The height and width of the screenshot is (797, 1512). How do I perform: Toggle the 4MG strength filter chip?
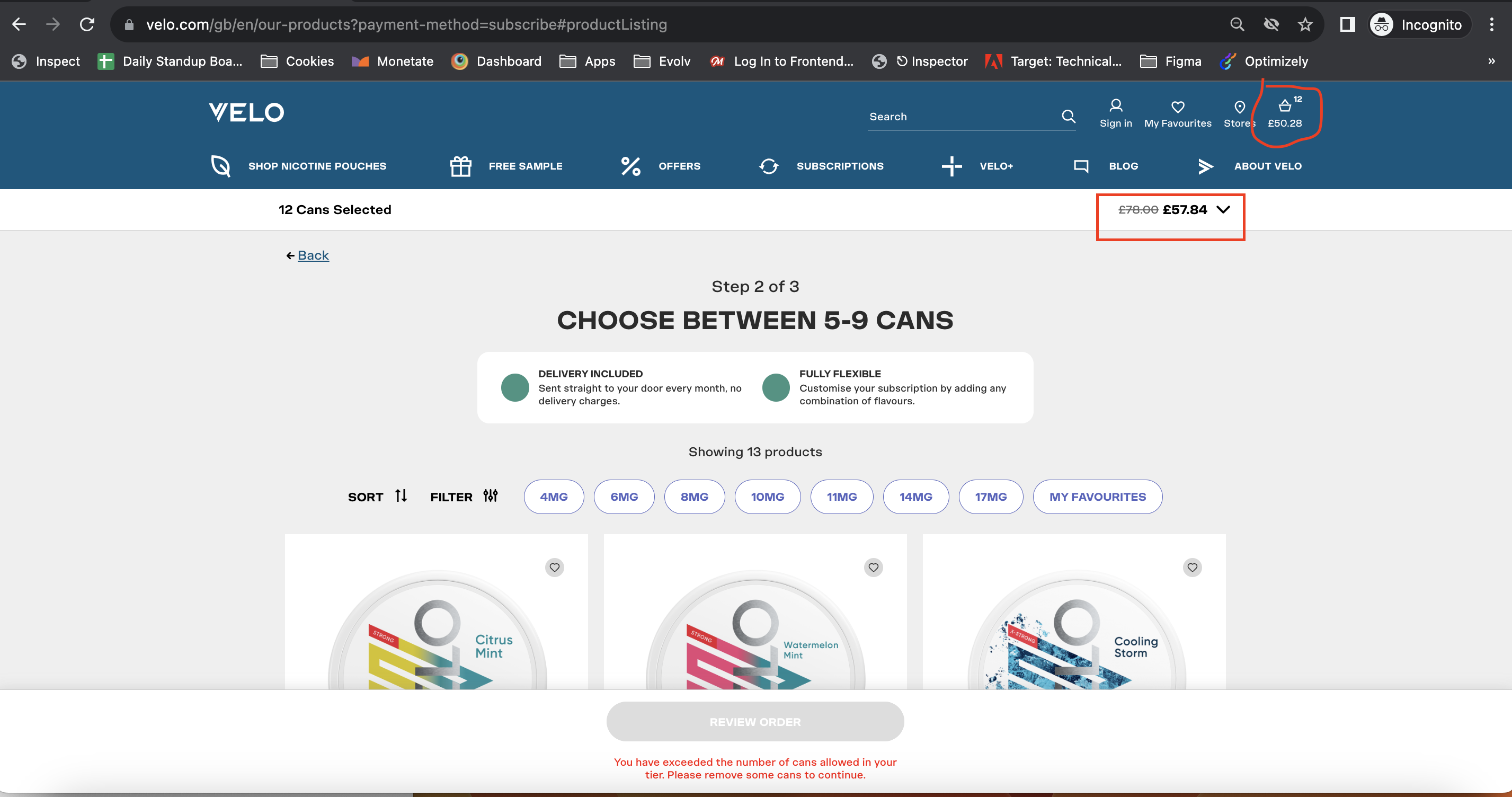pyautogui.click(x=553, y=497)
